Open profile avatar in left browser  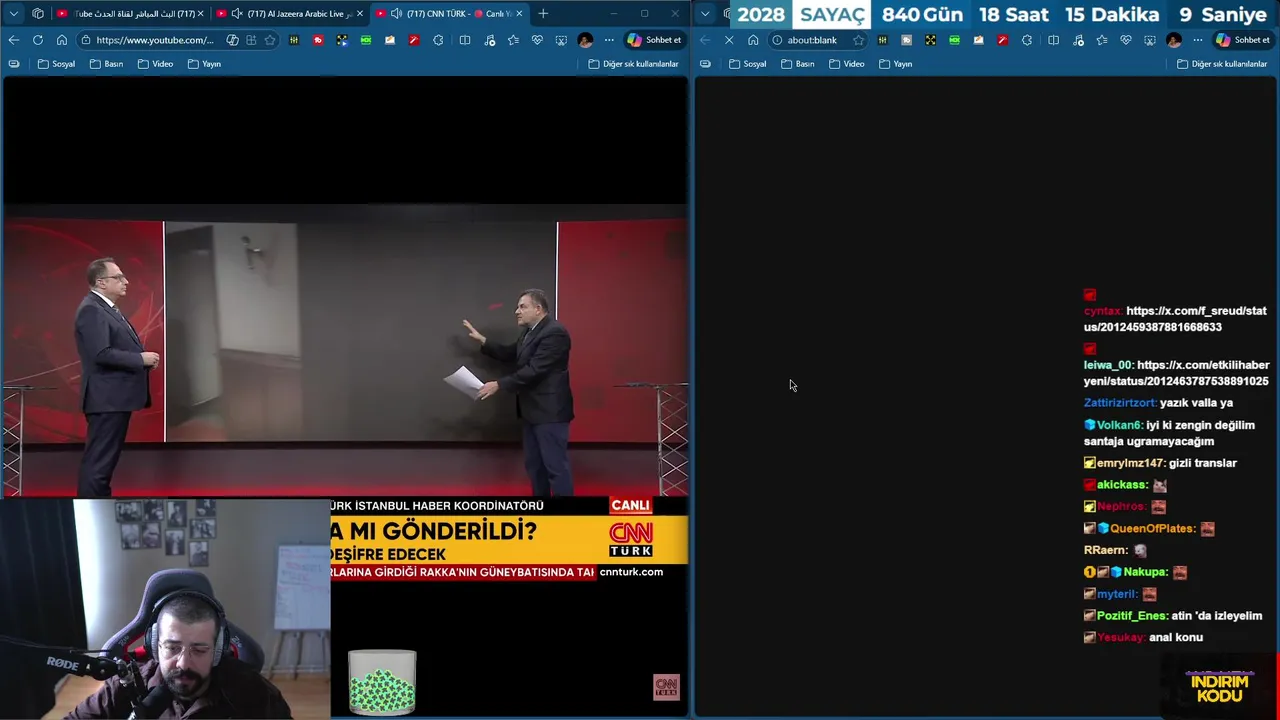pyautogui.click(x=585, y=40)
